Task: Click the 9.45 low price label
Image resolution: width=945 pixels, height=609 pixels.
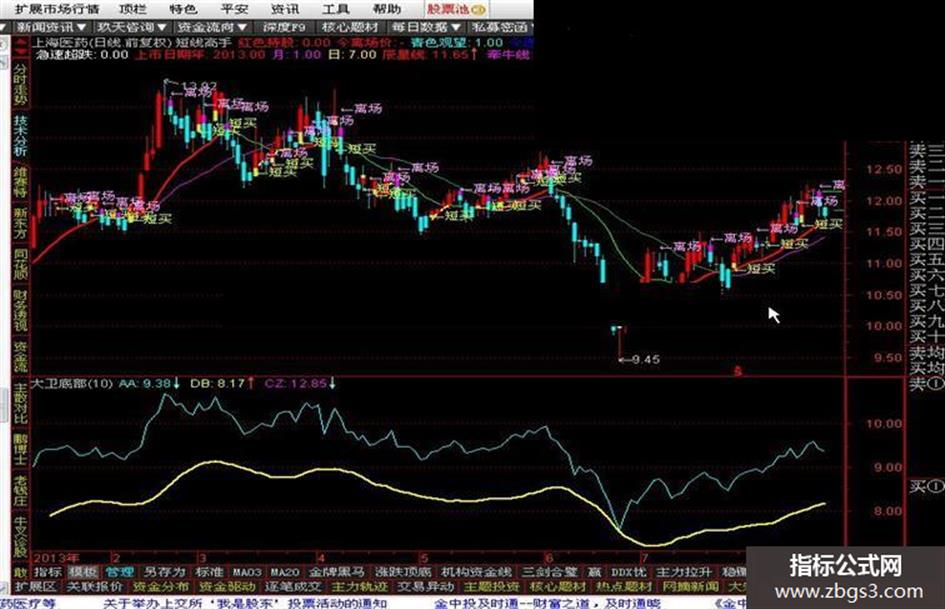Action: pyautogui.click(x=645, y=359)
